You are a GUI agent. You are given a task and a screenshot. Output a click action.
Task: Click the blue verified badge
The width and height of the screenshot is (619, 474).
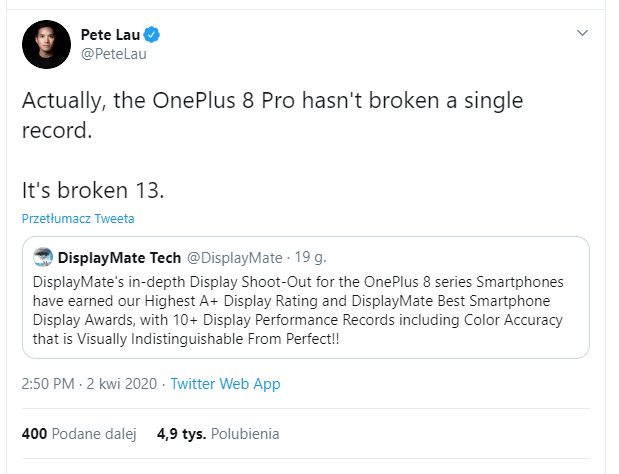(x=155, y=36)
